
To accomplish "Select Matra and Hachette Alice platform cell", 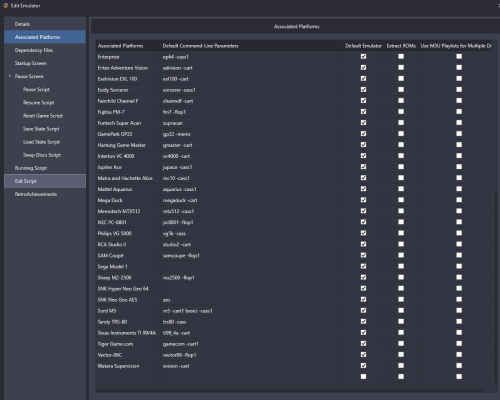I will tap(128, 178).
